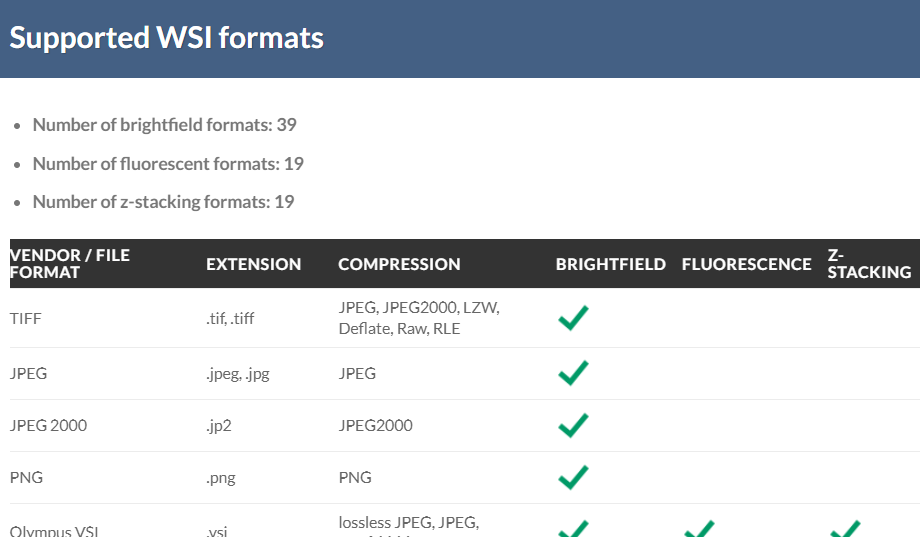Screen dimensions: 920x537
Task: Click the 'Supported WSI formats' page heading
Action: click(x=167, y=38)
